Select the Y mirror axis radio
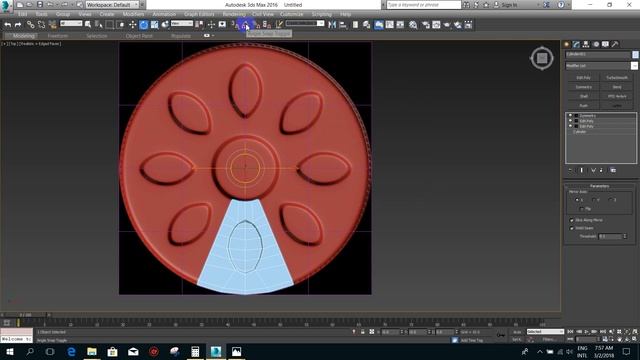The image size is (640, 360). point(594,200)
